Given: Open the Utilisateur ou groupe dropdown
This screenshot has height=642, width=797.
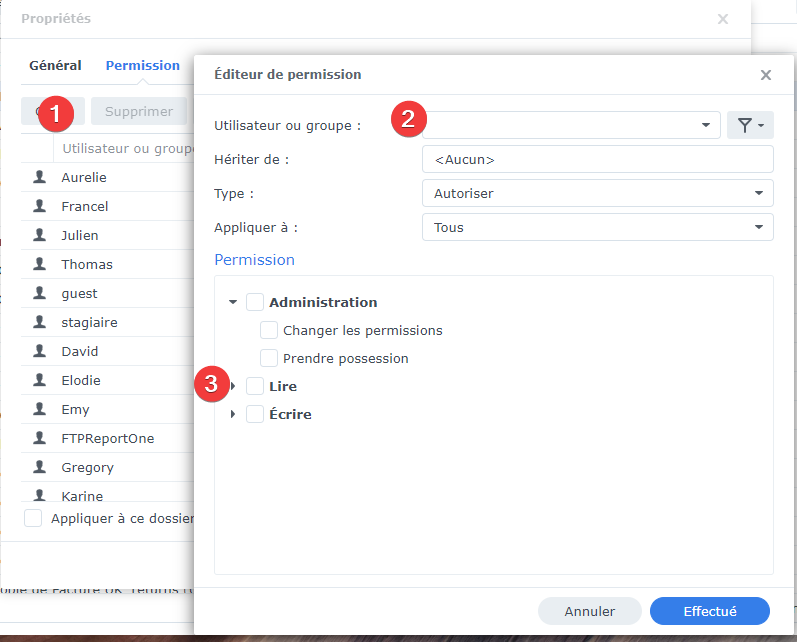Looking at the screenshot, I should [x=571, y=125].
